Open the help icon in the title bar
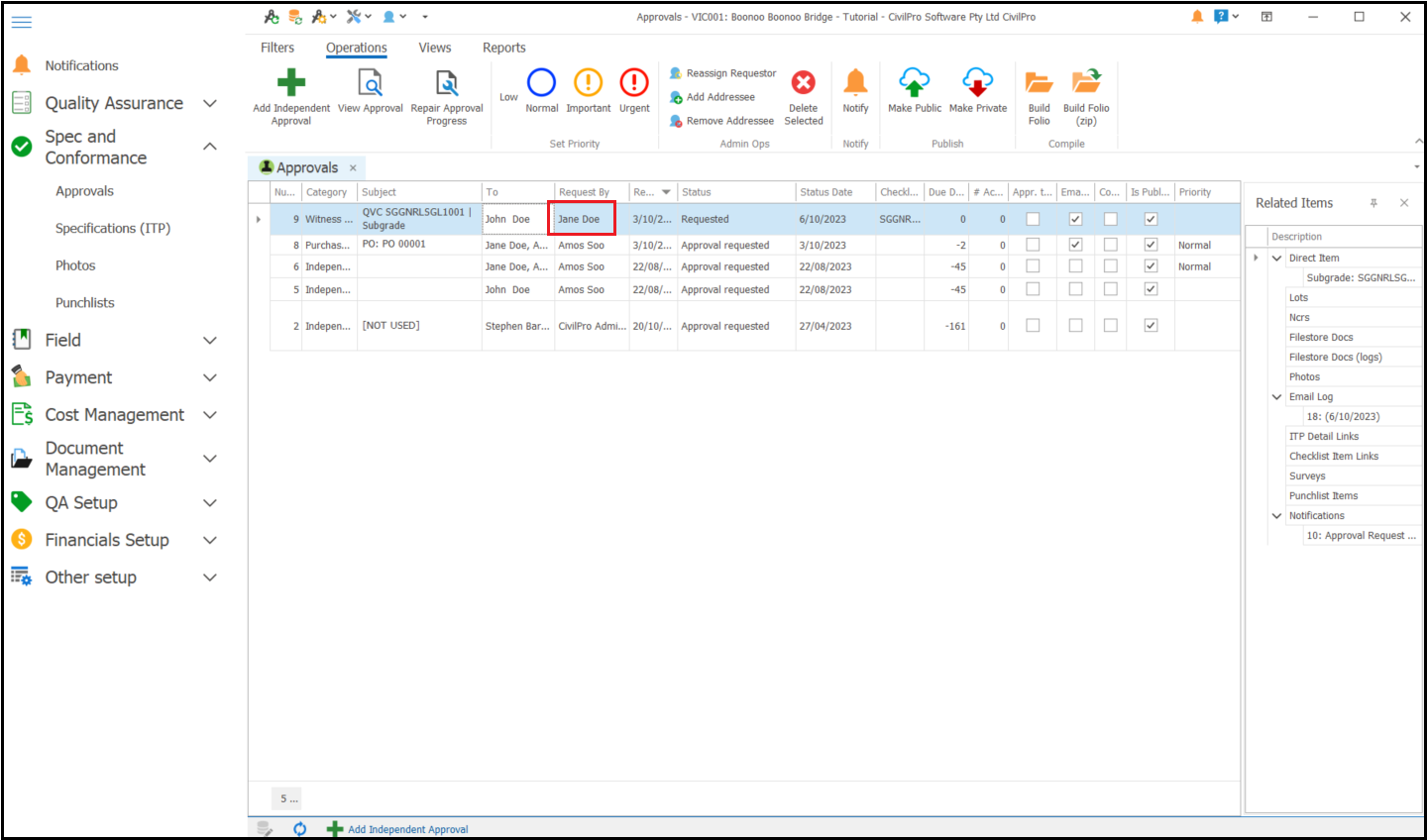This screenshot has width=1427, height=840. click(1221, 17)
